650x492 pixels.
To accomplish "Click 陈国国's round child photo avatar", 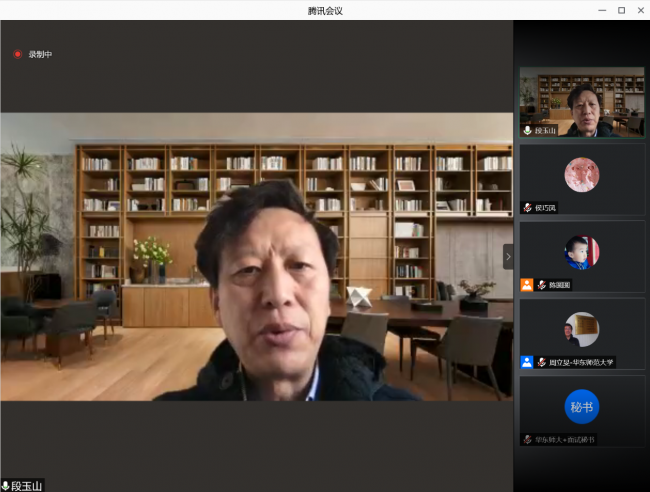I will tap(582, 252).
